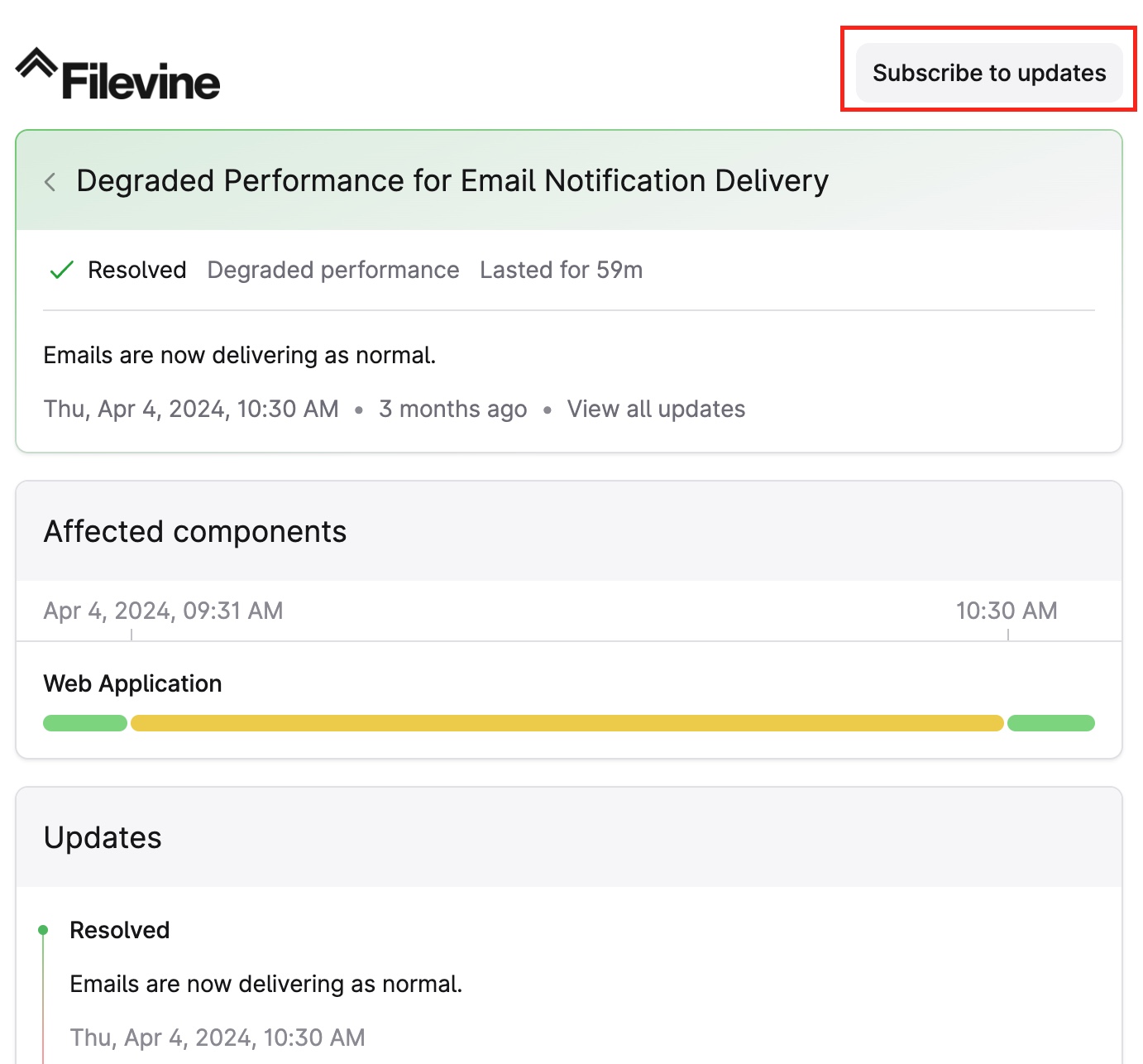Click the Degraded performance status label

pos(333,270)
